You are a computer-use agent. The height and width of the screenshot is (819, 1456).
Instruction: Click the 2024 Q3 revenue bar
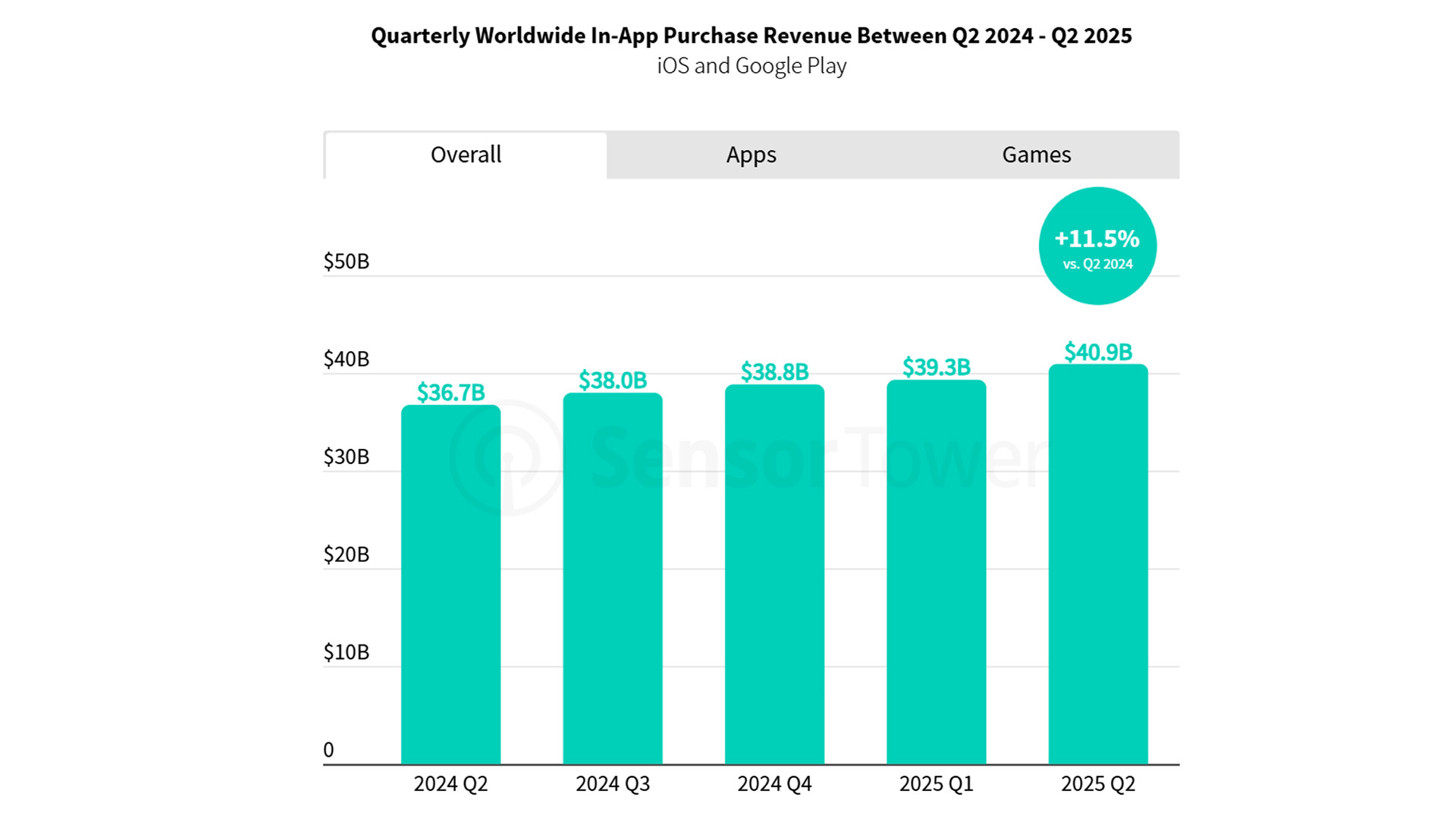click(x=612, y=578)
